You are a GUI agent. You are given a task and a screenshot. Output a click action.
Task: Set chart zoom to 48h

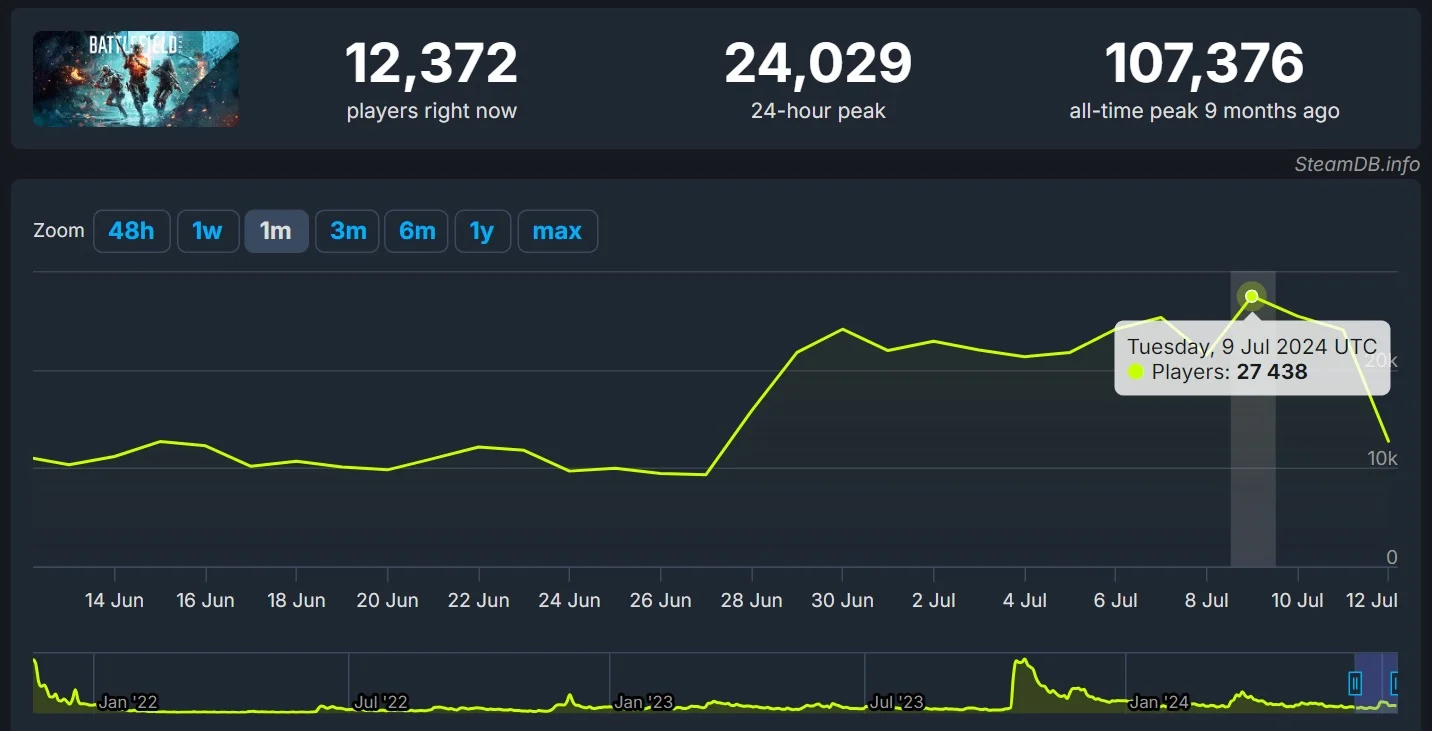pos(132,231)
